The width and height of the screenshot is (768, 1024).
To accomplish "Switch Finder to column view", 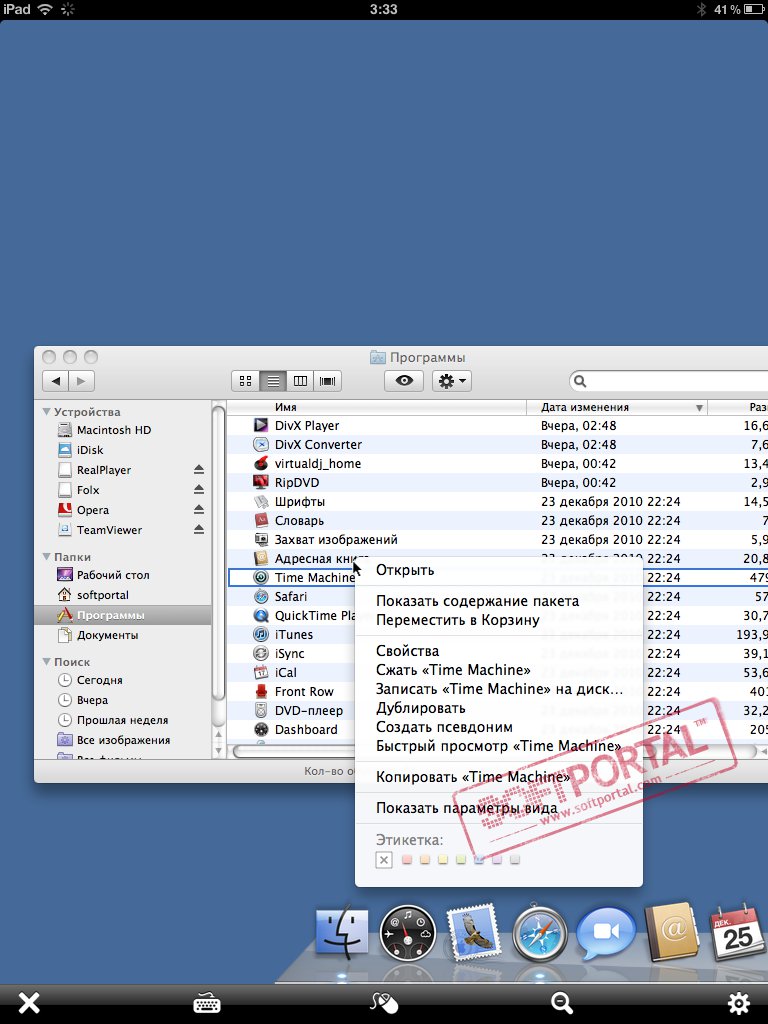I will pos(300,381).
